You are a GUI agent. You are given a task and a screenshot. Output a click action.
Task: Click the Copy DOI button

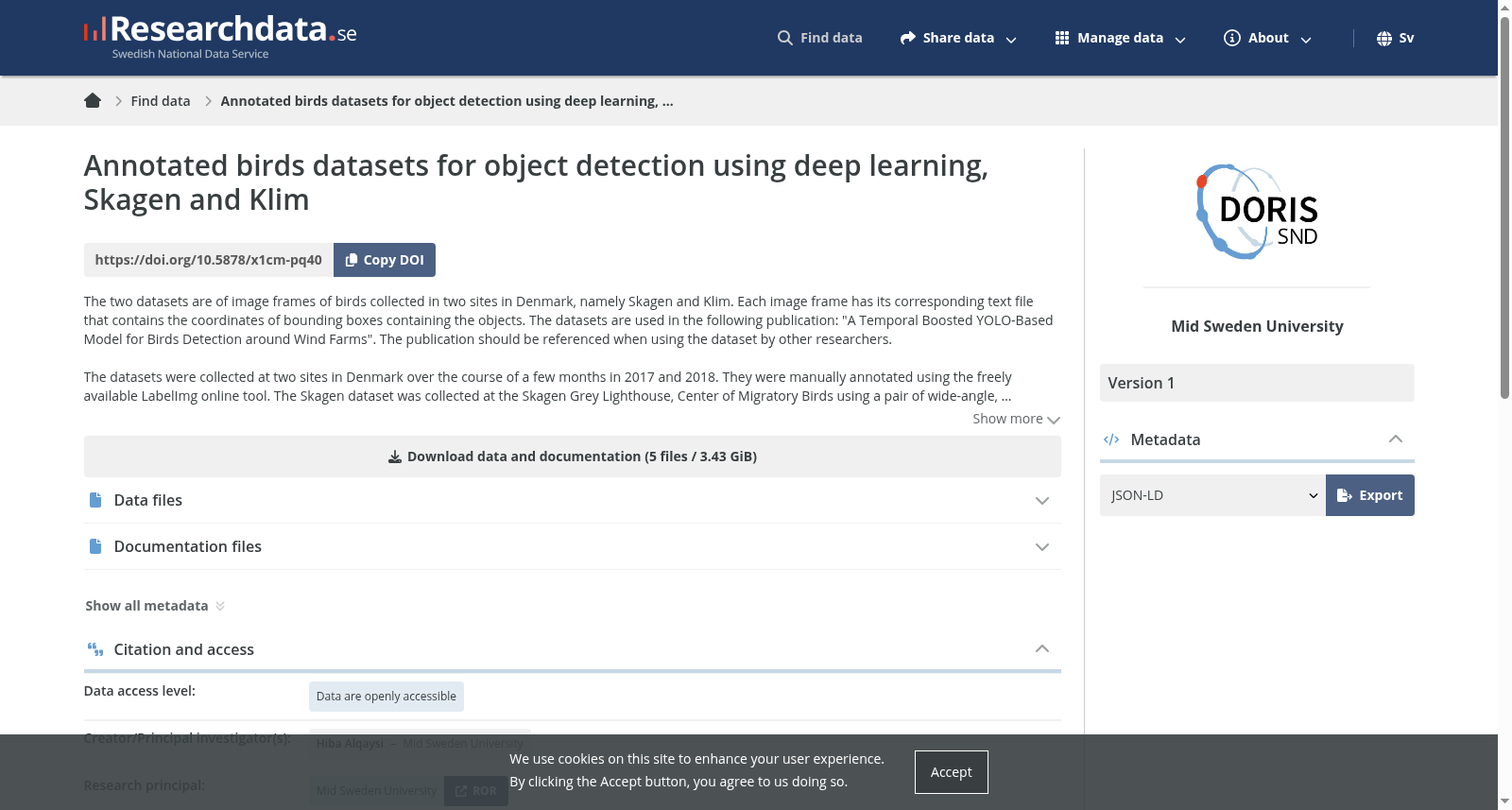(385, 260)
